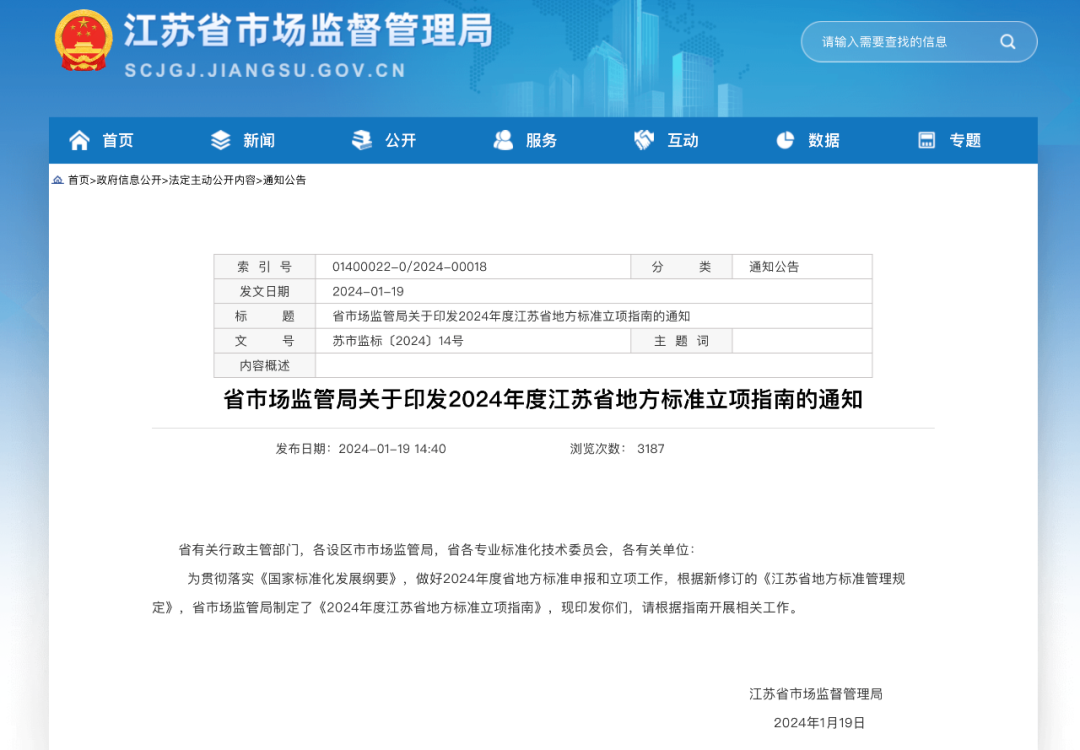This screenshot has width=1080, height=750.
Task: Open the 新闻 navigation menu item
Action: pyautogui.click(x=259, y=140)
